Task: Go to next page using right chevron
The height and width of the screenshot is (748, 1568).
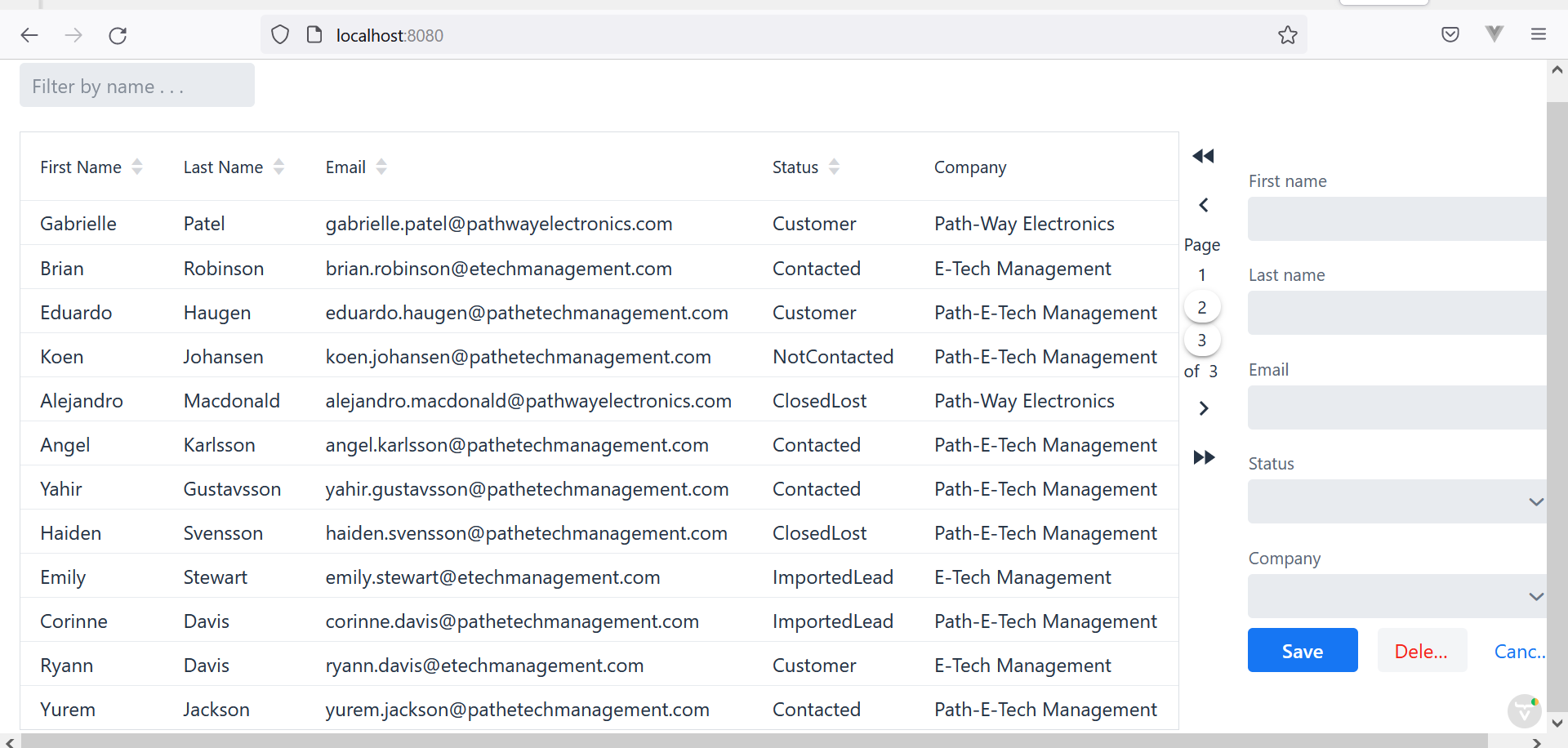Action: (1203, 408)
